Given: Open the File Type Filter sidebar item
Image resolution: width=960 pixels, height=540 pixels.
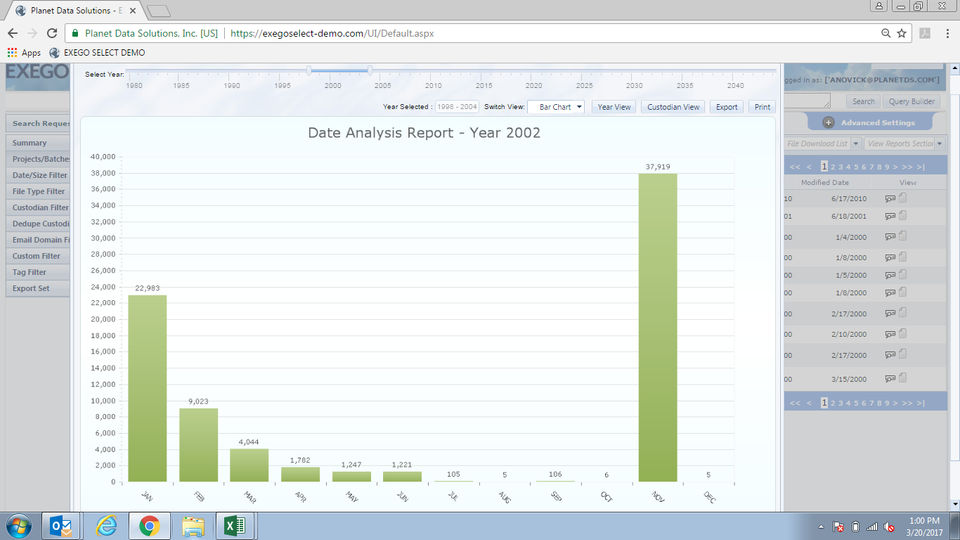Looking at the screenshot, I should tap(38, 191).
